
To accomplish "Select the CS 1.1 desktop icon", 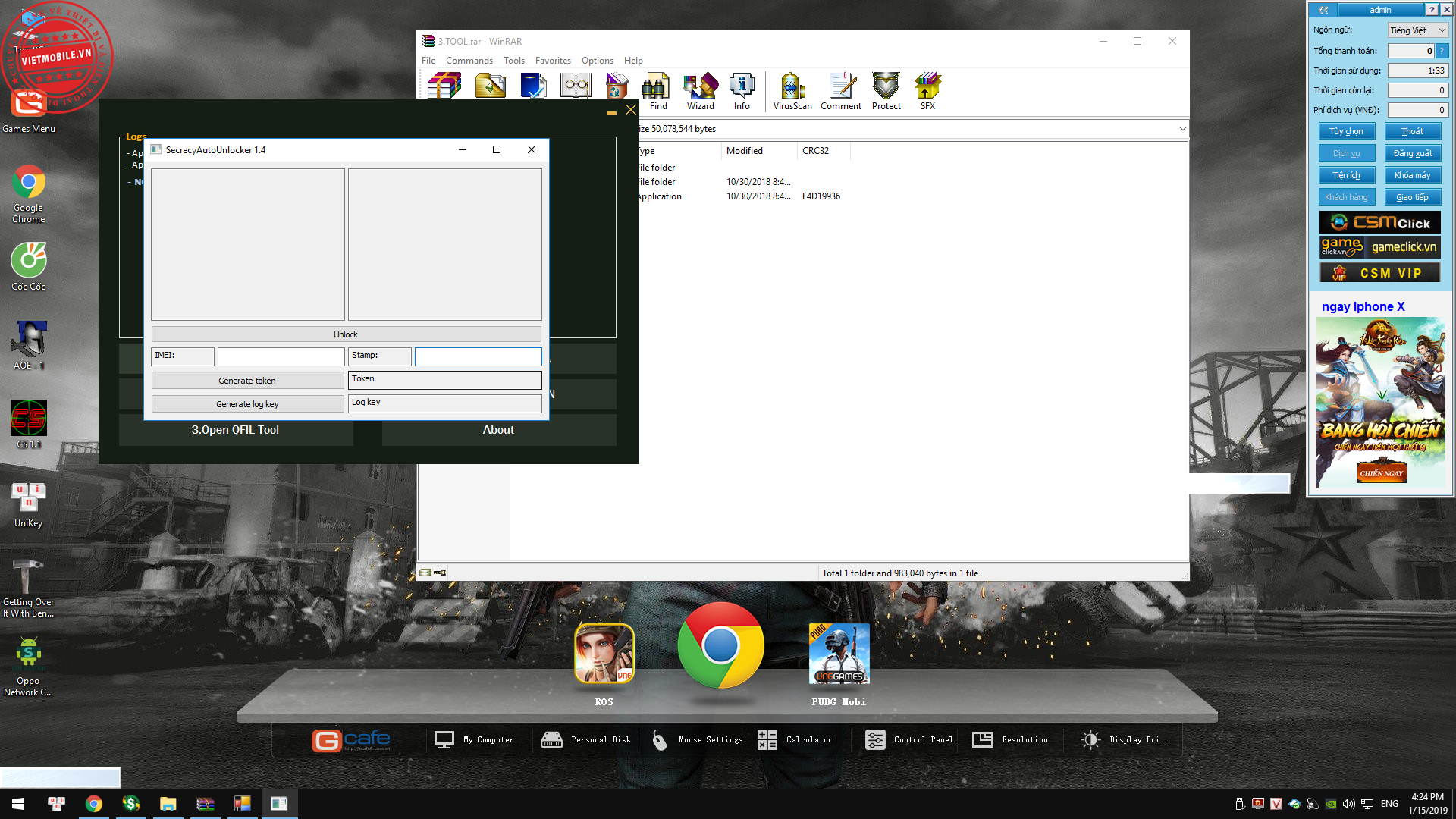I will [29, 425].
